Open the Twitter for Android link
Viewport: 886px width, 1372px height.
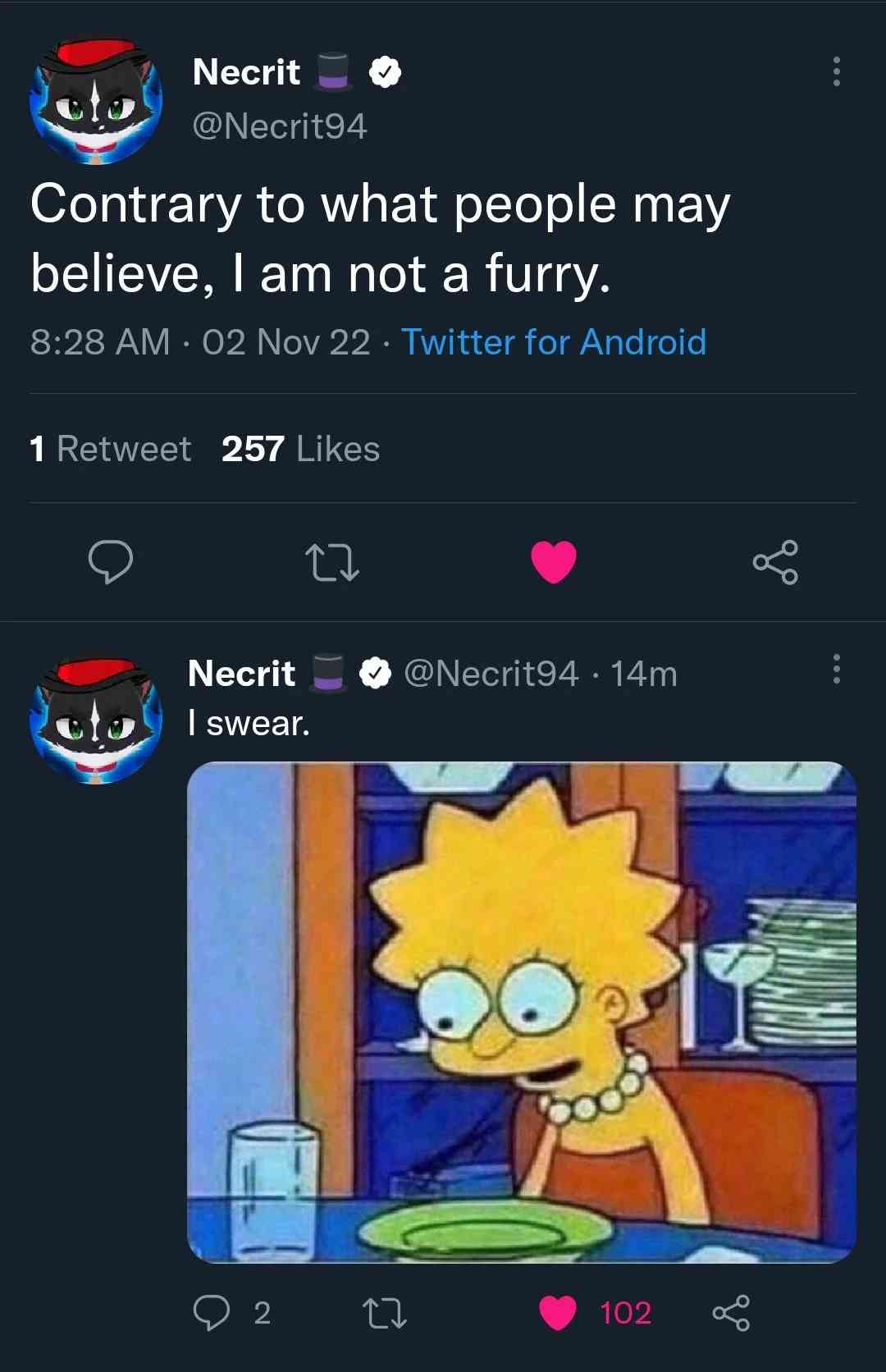pyautogui.click(x=553, y=342)
